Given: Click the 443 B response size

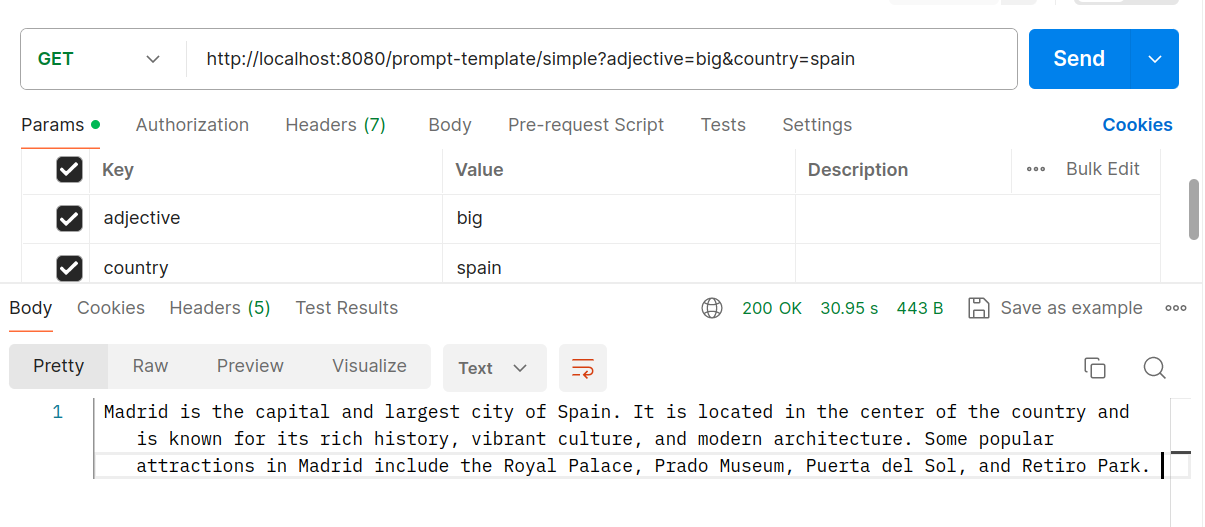Looking at the screenshot, I should 920,308.
